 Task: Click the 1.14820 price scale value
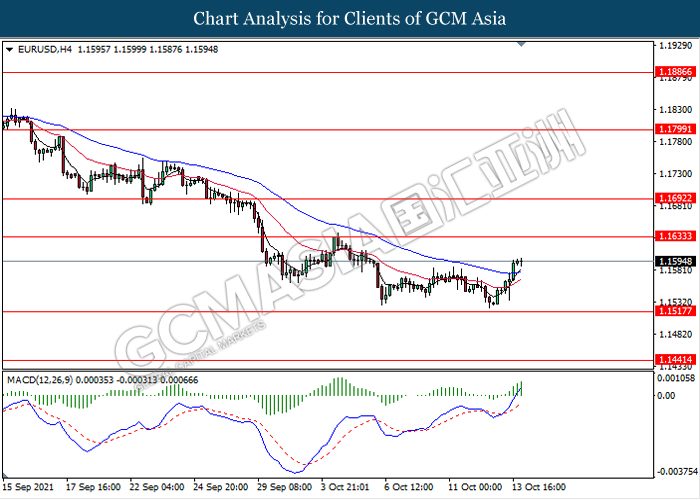click(675, 334)
